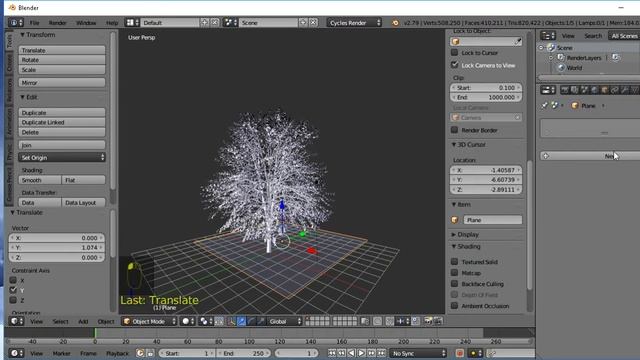Click the New material button
640x360 pixels.
tap(590, 156)
